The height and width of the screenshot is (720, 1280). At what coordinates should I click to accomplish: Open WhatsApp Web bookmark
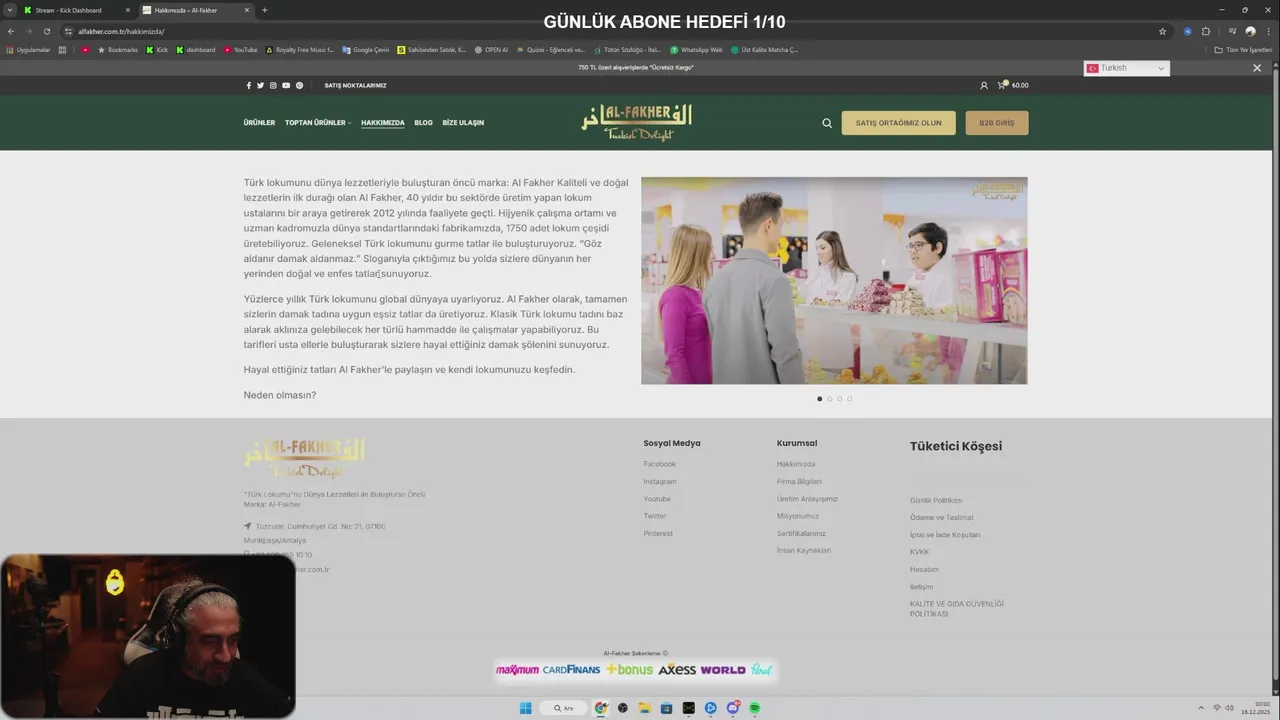point(696,49)
